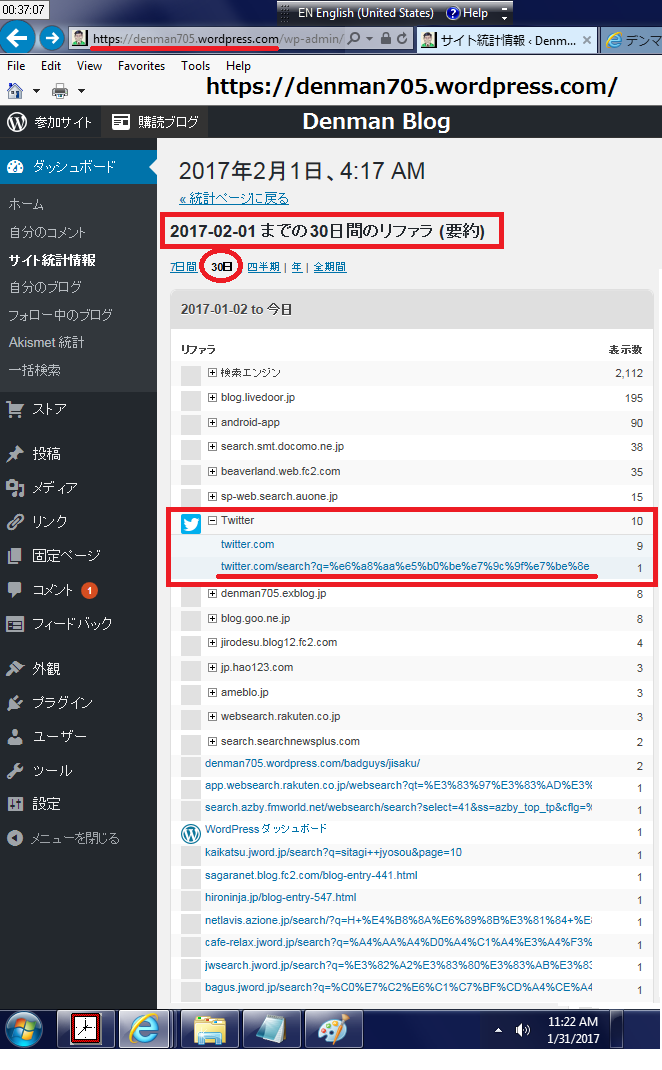662x1070 pixels.
Task: Go forward with the browser Forward arrow
Action: (x=52, y=38)
